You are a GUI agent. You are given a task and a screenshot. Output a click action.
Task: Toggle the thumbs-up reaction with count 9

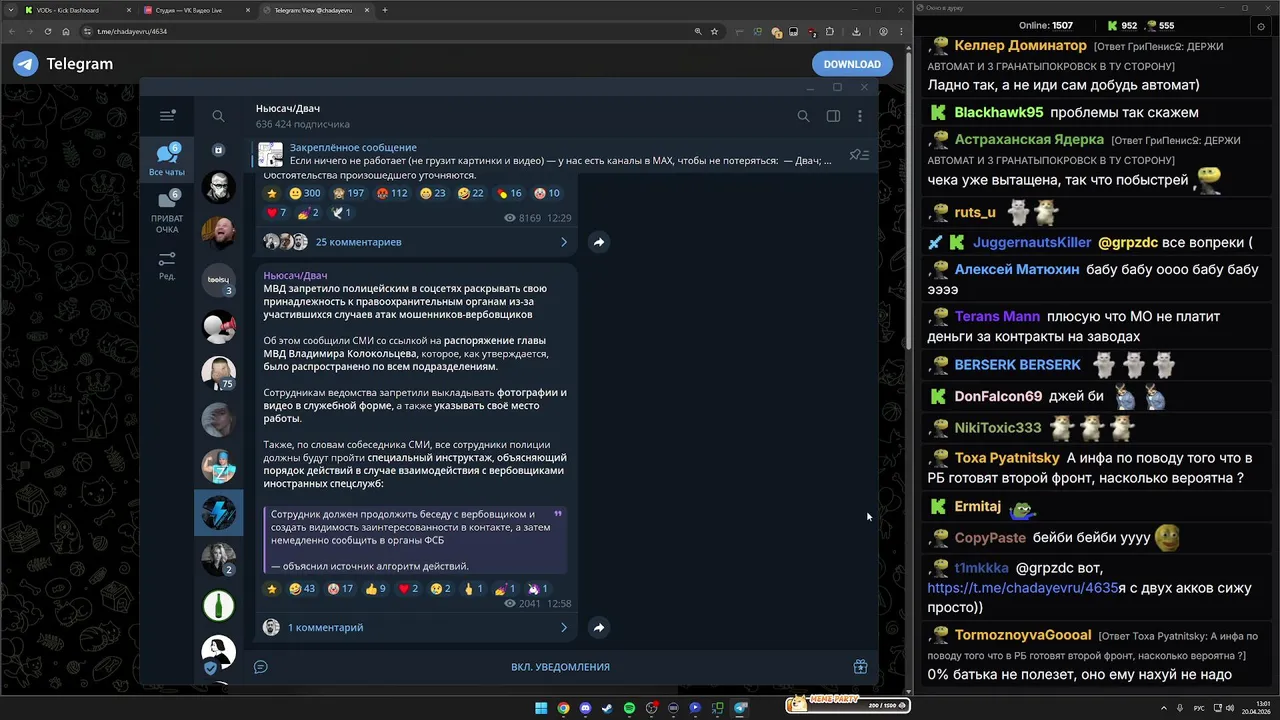click(376, 589)
